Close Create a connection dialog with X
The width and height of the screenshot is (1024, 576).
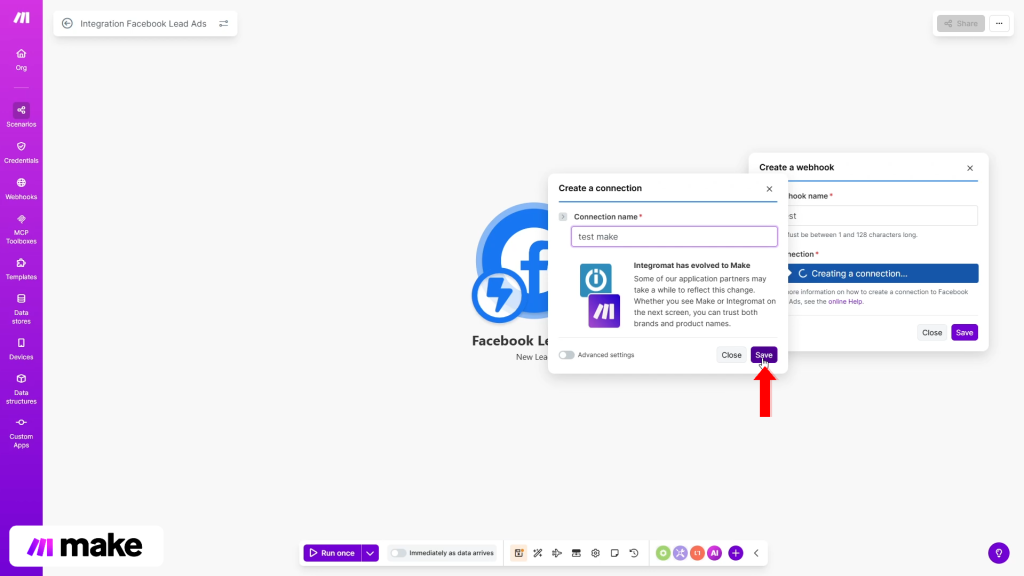point(769,189)
